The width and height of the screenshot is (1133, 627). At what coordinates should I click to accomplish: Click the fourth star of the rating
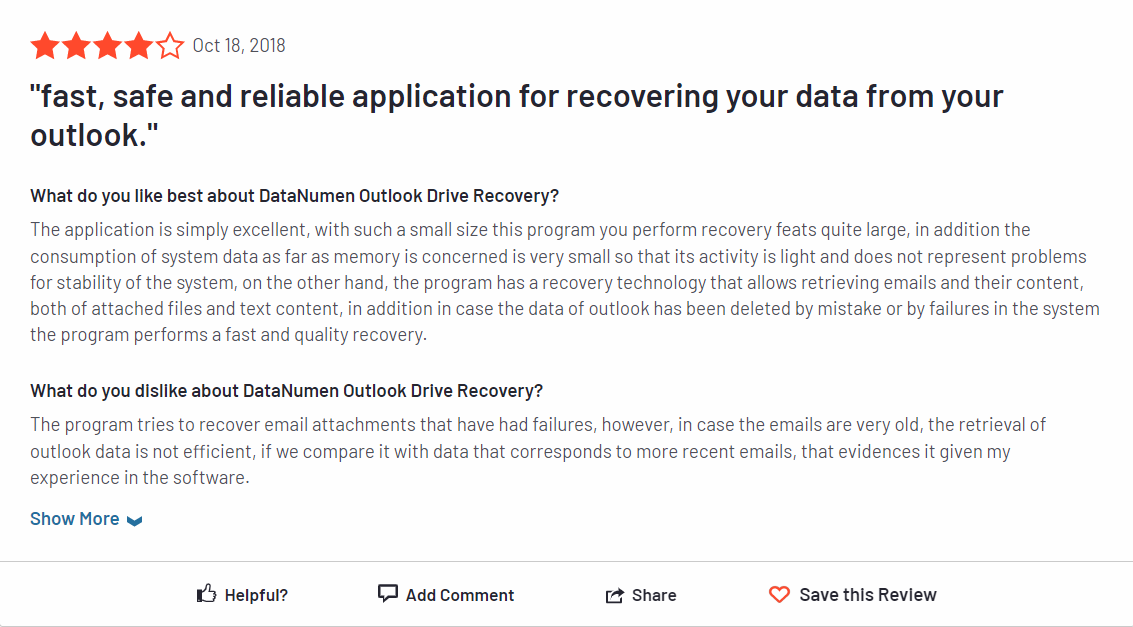[x=138, y=45]
